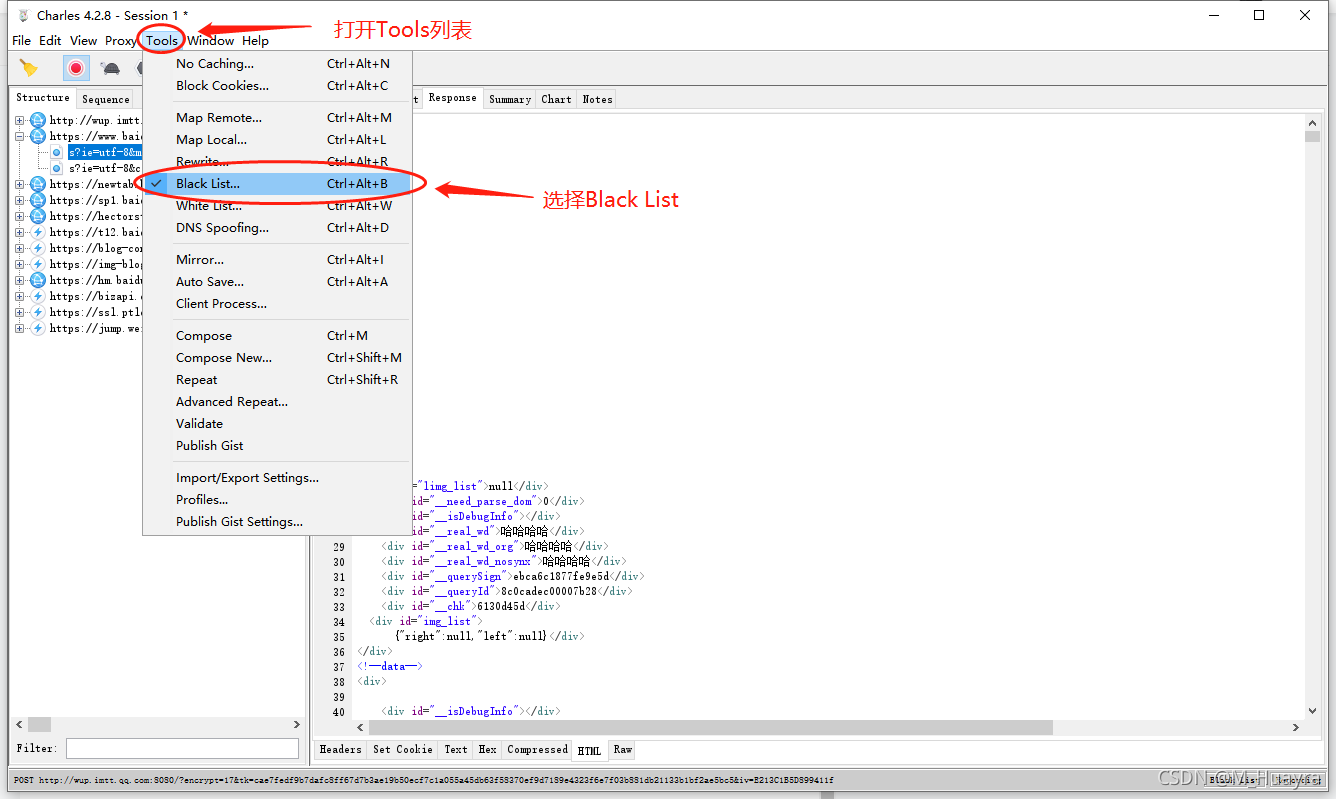Click the lightning icon beside https://img-blo
Image resolution: width=1336 pixels, height=799 pixels.
(38, 264)
